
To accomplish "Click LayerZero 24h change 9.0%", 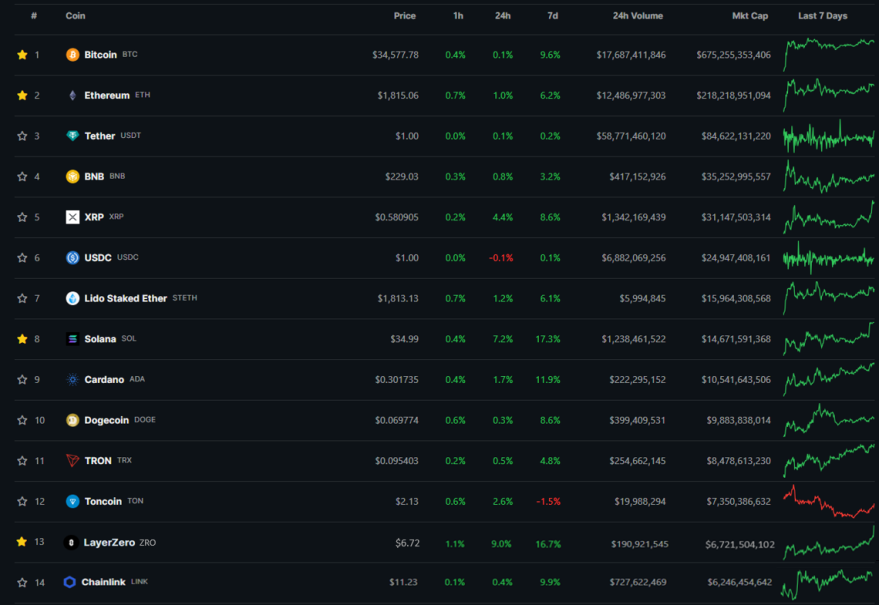I will tap(501, 544).
